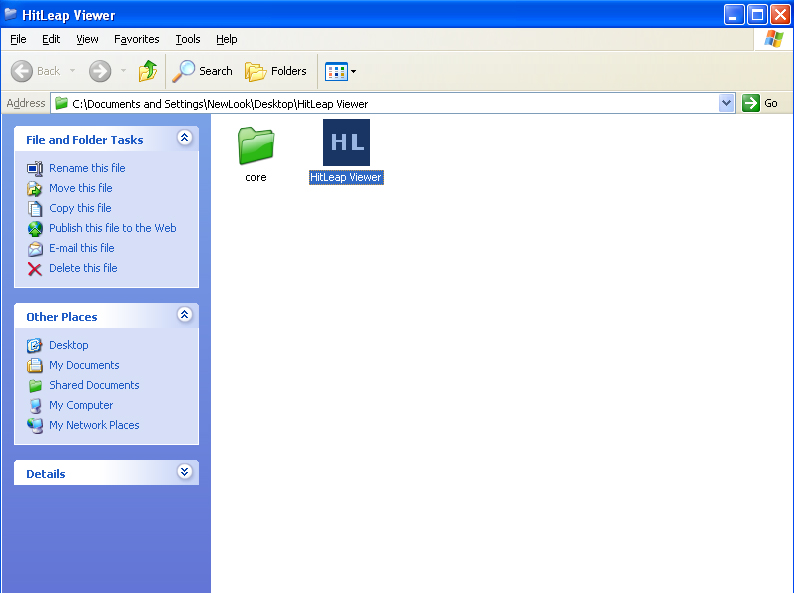
Task: Maximize the HitLeap Viewer window
Action: pyautogui.click(x=758, y=14)
